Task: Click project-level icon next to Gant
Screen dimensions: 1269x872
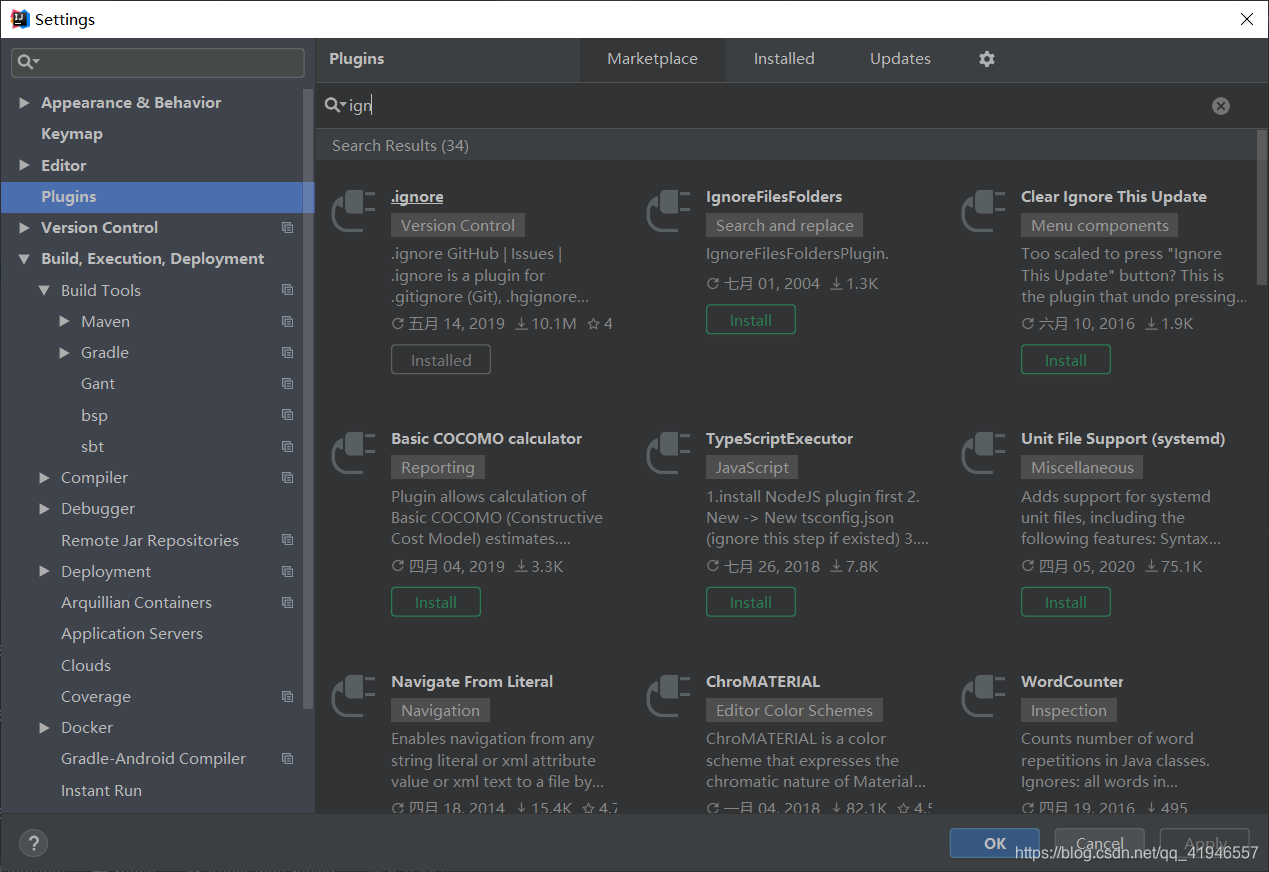Action: click(x=288, y=384)
